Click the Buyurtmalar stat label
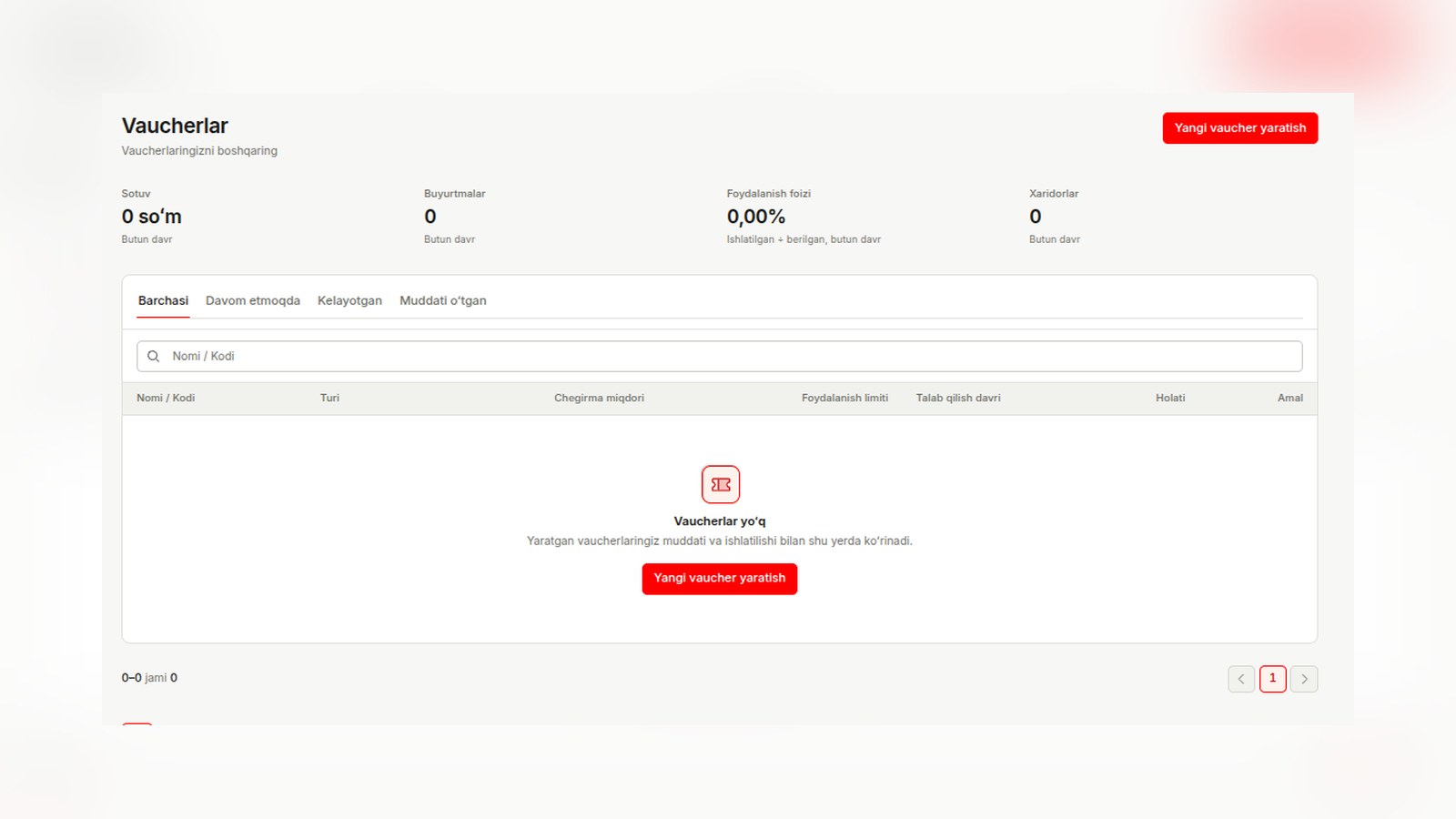This screenshot has width=1456, height=819. coord(455,194)
